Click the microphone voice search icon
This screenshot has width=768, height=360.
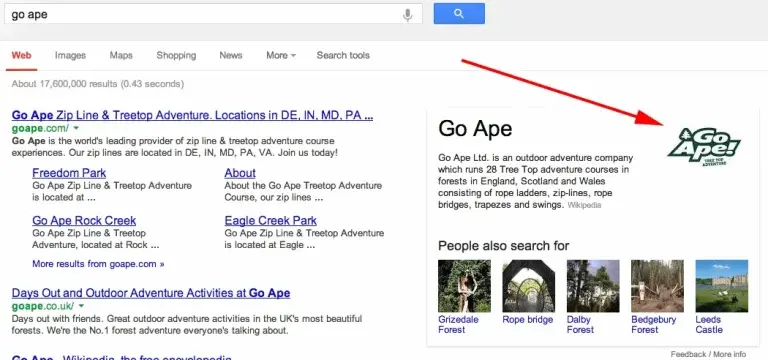coord(407,15)
